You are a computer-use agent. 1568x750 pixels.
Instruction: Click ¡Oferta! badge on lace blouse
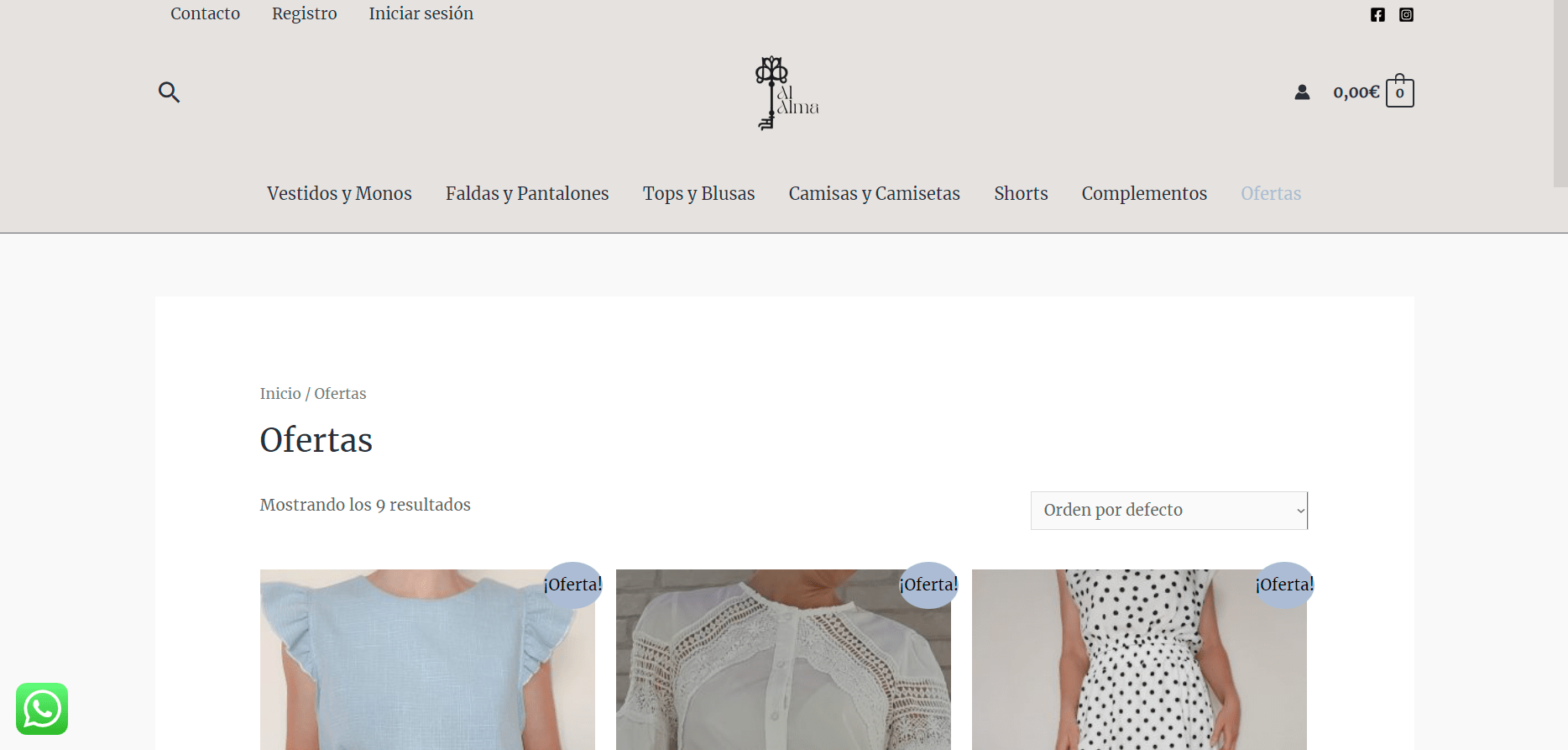928,585
